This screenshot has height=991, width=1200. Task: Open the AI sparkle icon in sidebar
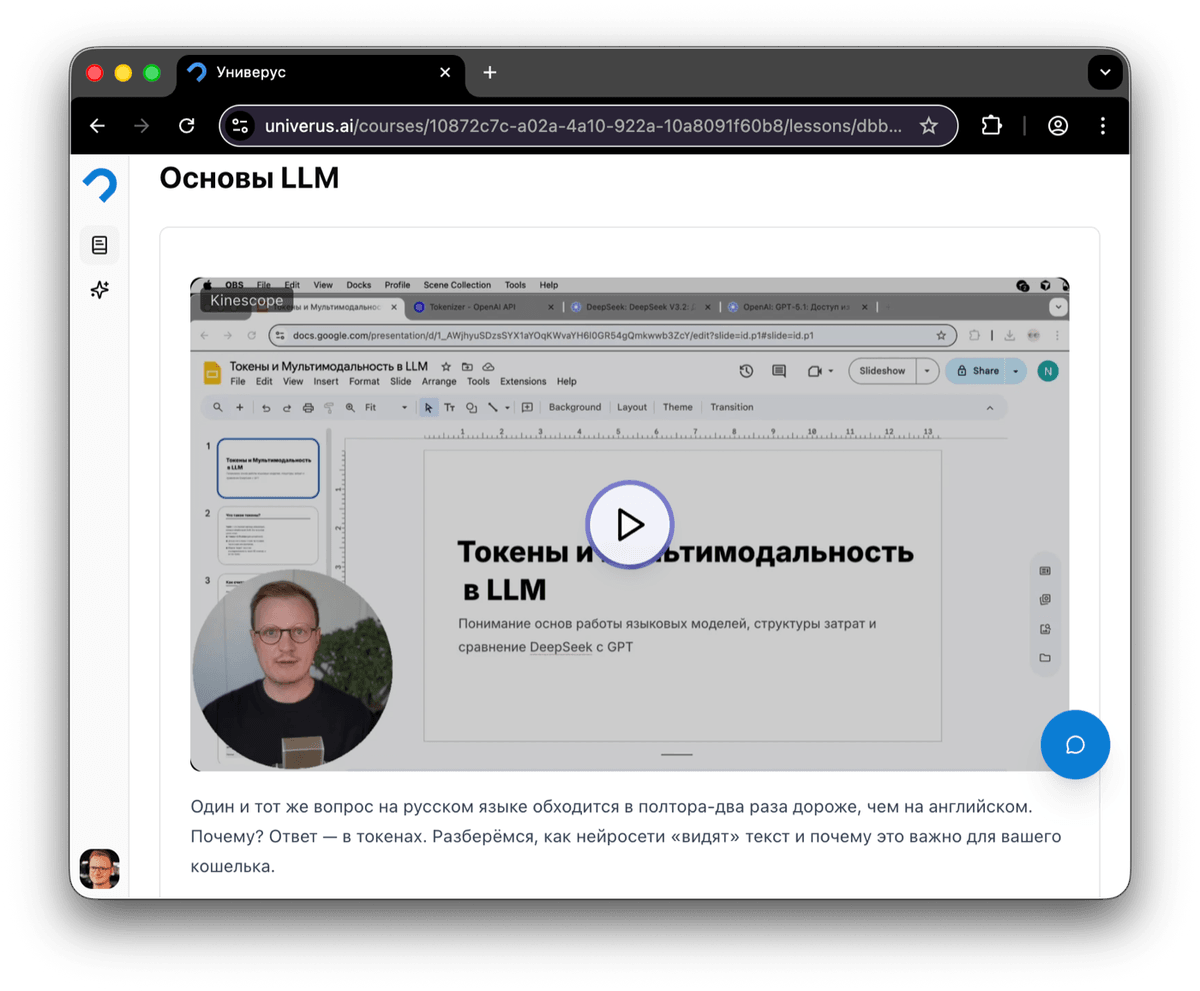99,290
